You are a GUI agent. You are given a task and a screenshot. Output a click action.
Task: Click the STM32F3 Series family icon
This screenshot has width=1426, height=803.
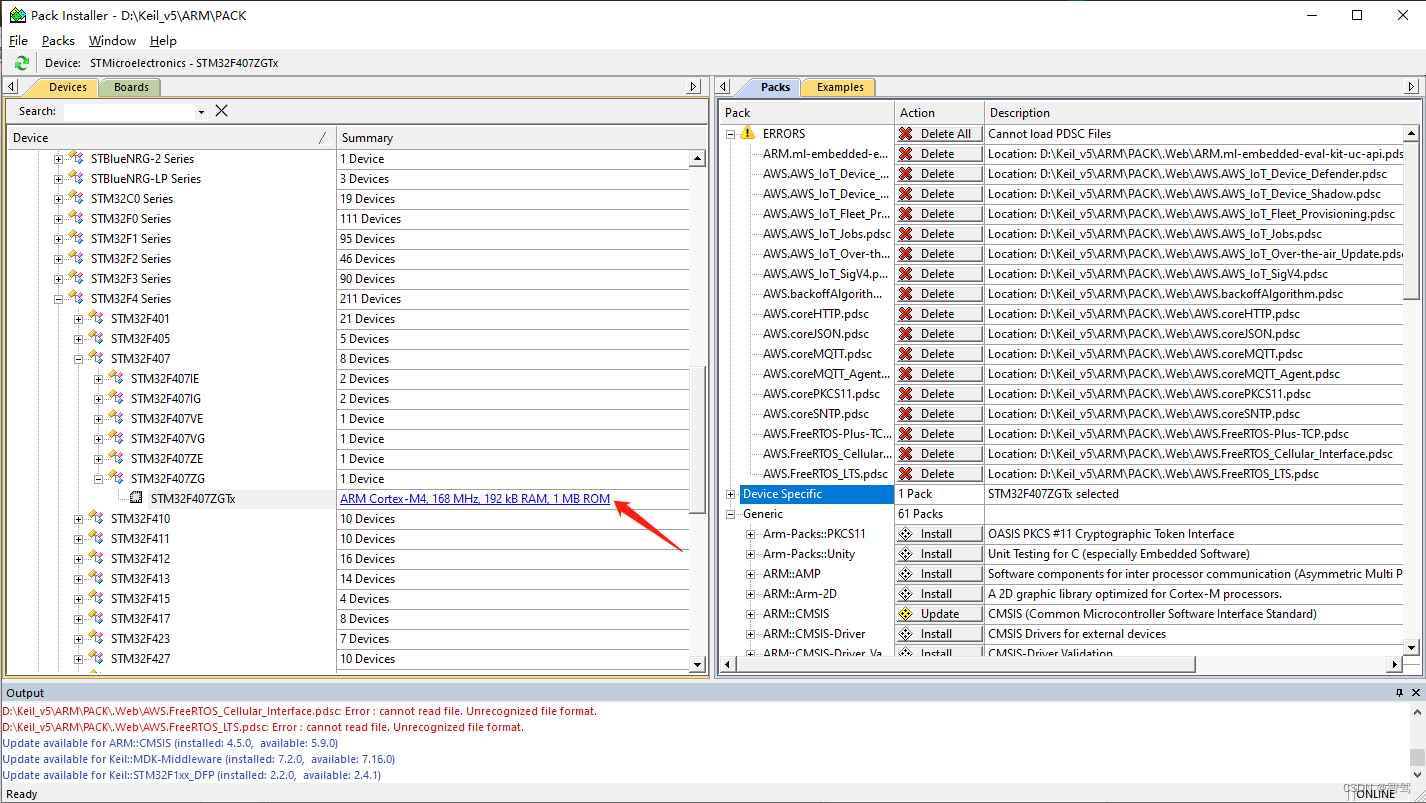point(77,278)
